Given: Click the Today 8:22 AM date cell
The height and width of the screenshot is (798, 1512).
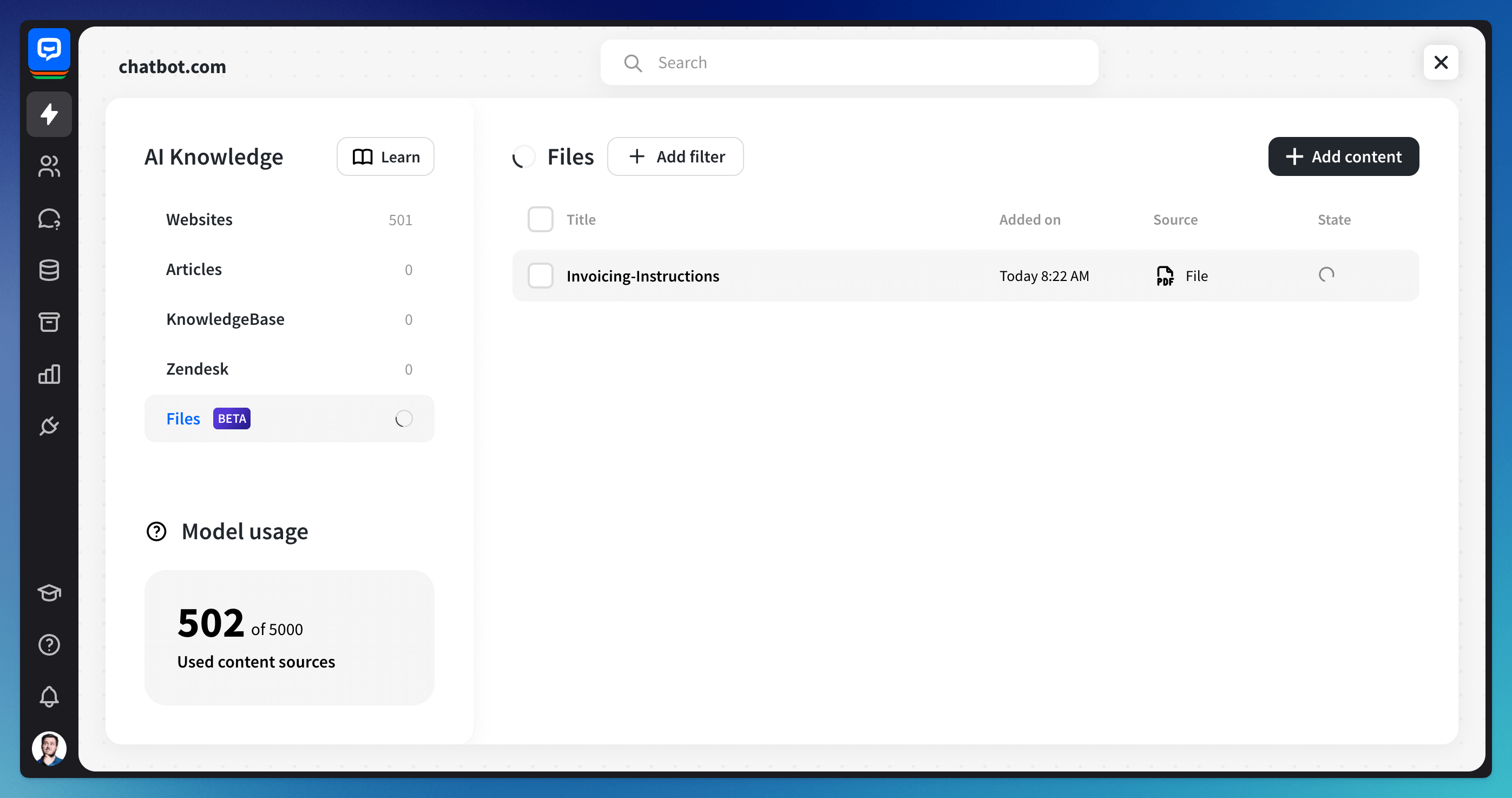Looking at the screenshot, I should 1044,276.
